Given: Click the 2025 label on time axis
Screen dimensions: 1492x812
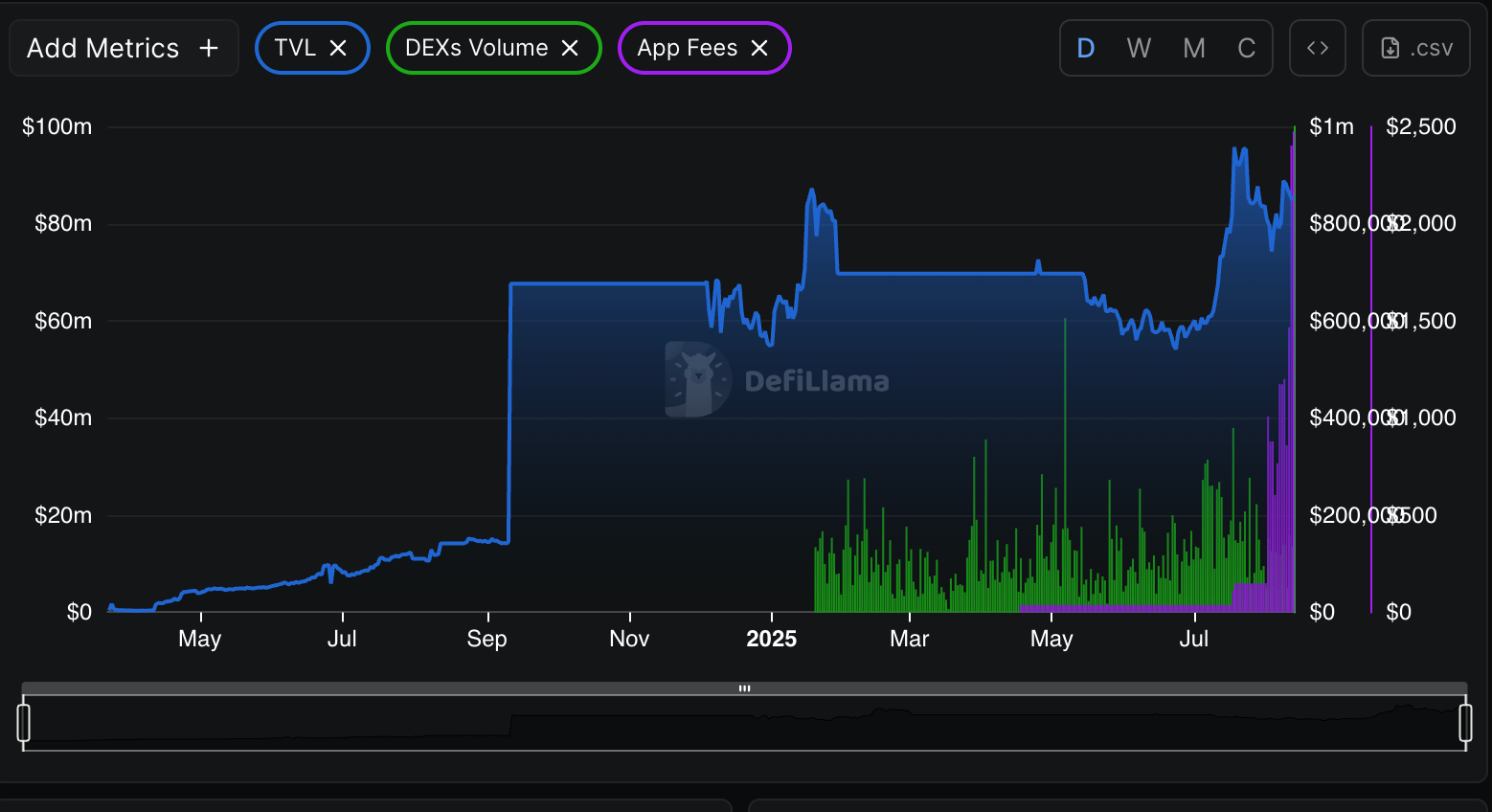Looking at the screenshot, I should (771, 639).
